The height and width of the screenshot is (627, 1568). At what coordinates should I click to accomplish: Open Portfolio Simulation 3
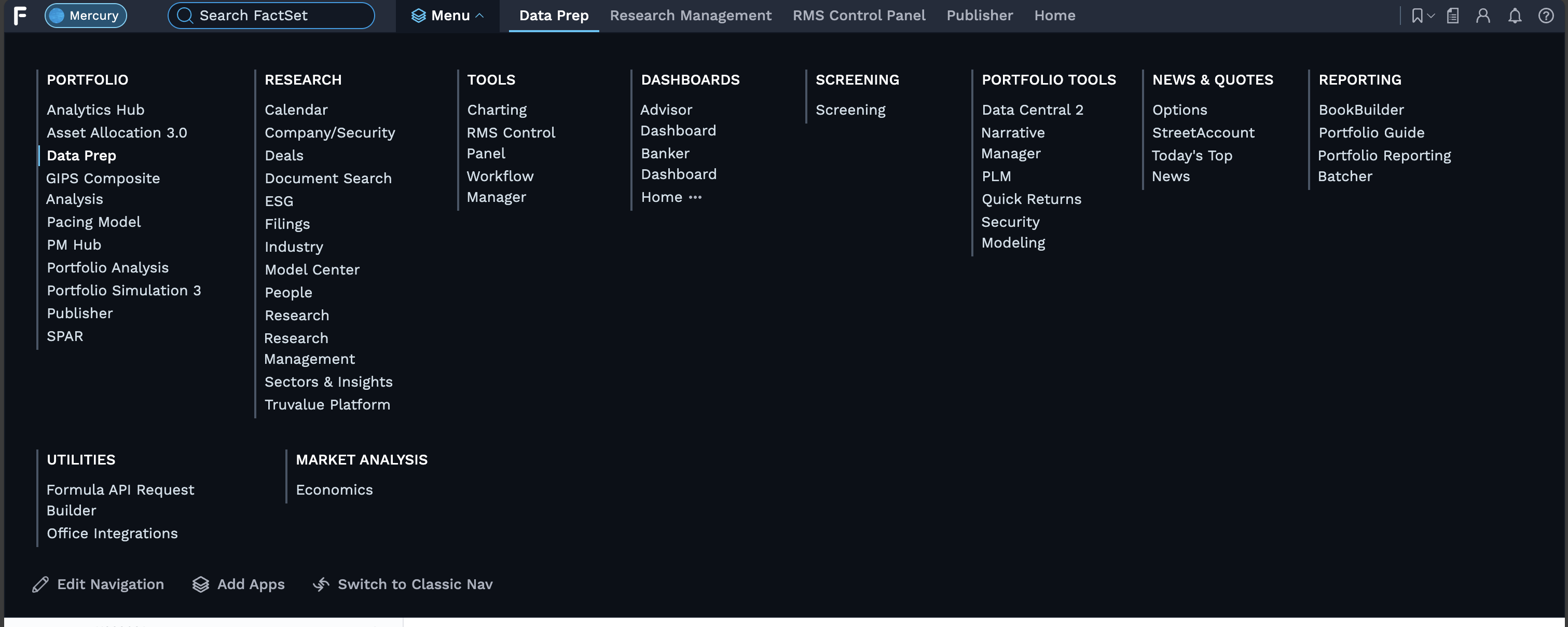tap(123, 290)
